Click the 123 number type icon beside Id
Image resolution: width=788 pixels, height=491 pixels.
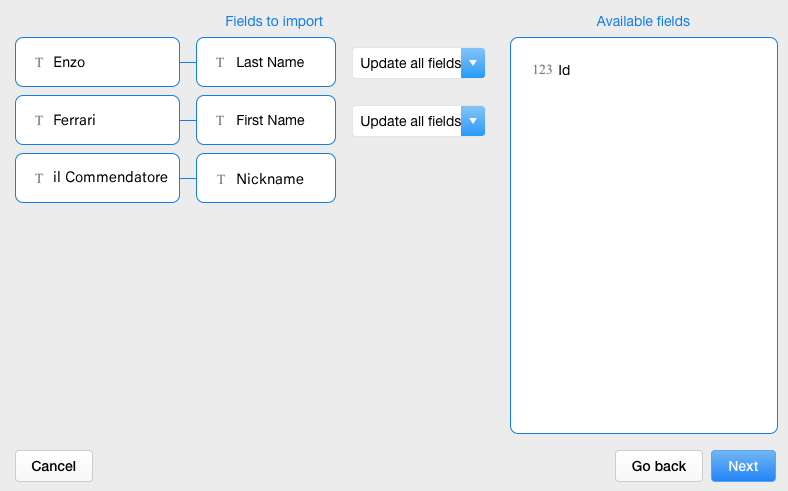point(542,70)
